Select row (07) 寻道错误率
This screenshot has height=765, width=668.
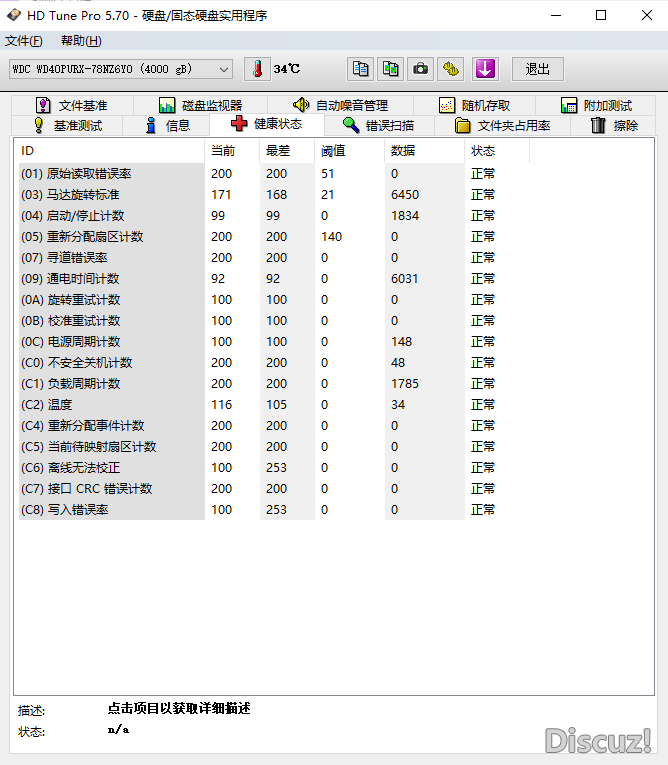point(274,258)
